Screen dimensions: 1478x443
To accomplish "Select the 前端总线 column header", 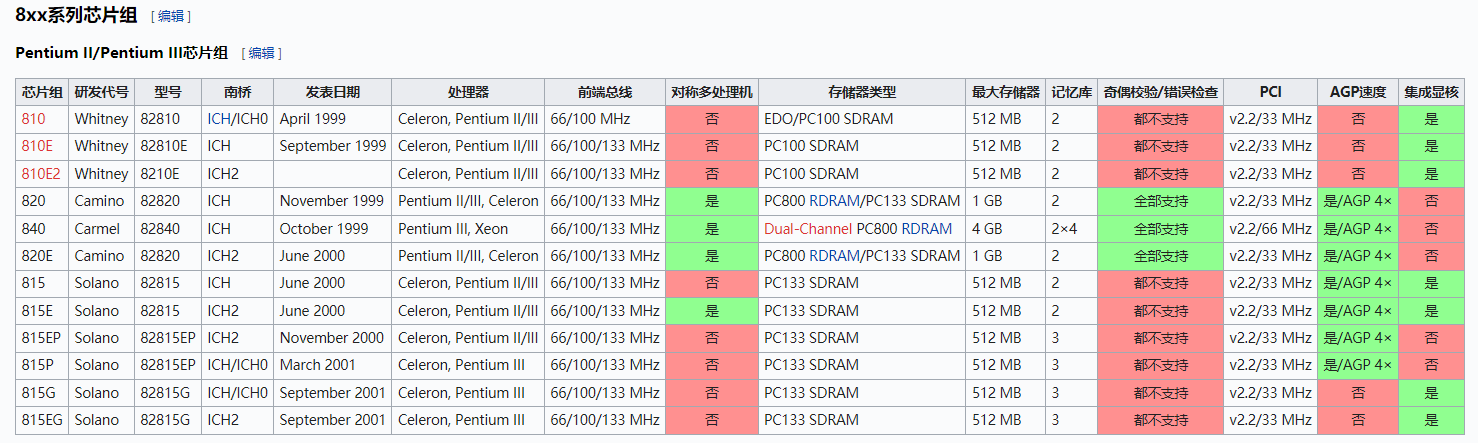I will pyautogui.click(x=605, y=92).
